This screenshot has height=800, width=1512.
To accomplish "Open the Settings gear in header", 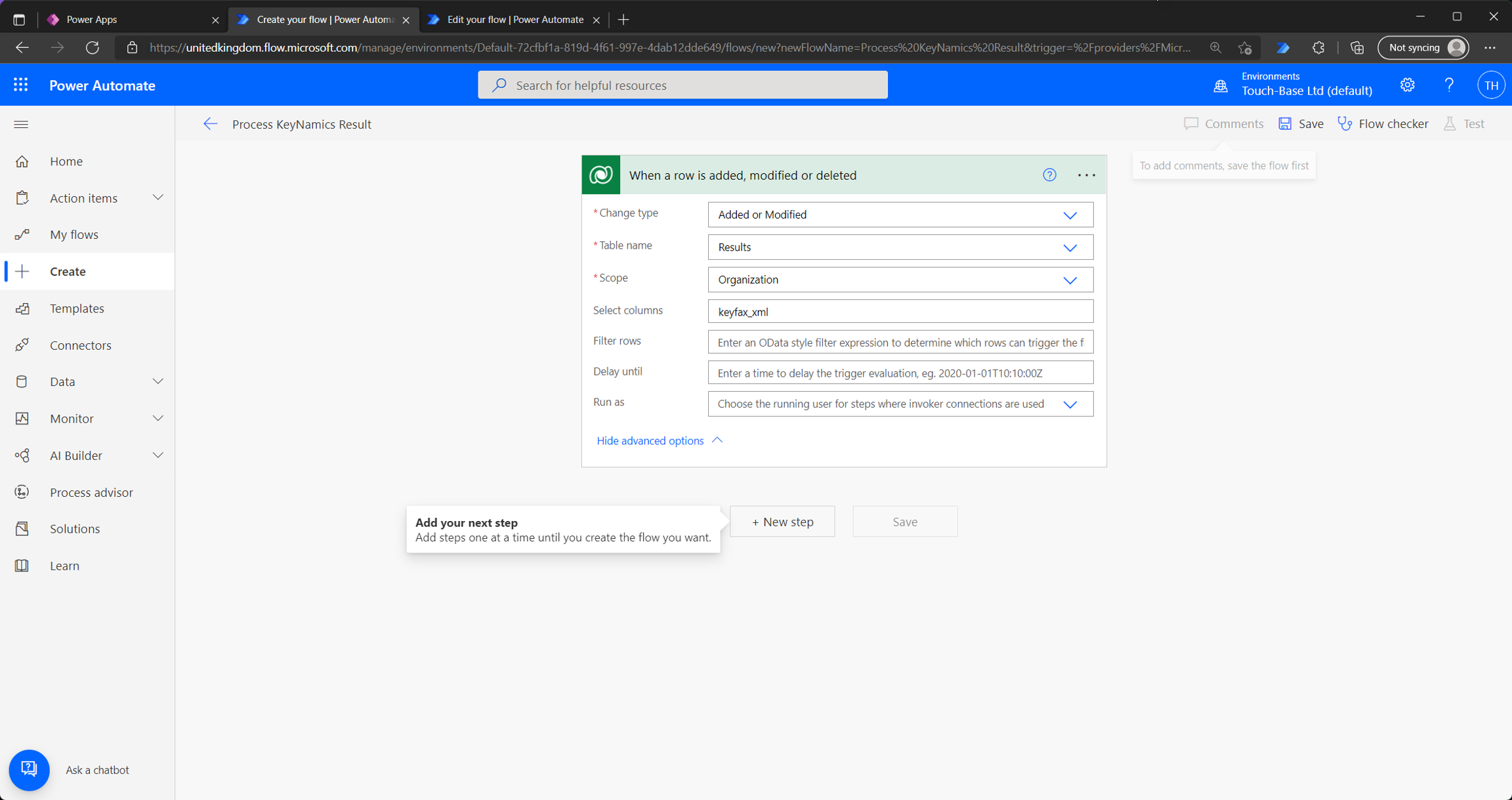I will 1407,85.
